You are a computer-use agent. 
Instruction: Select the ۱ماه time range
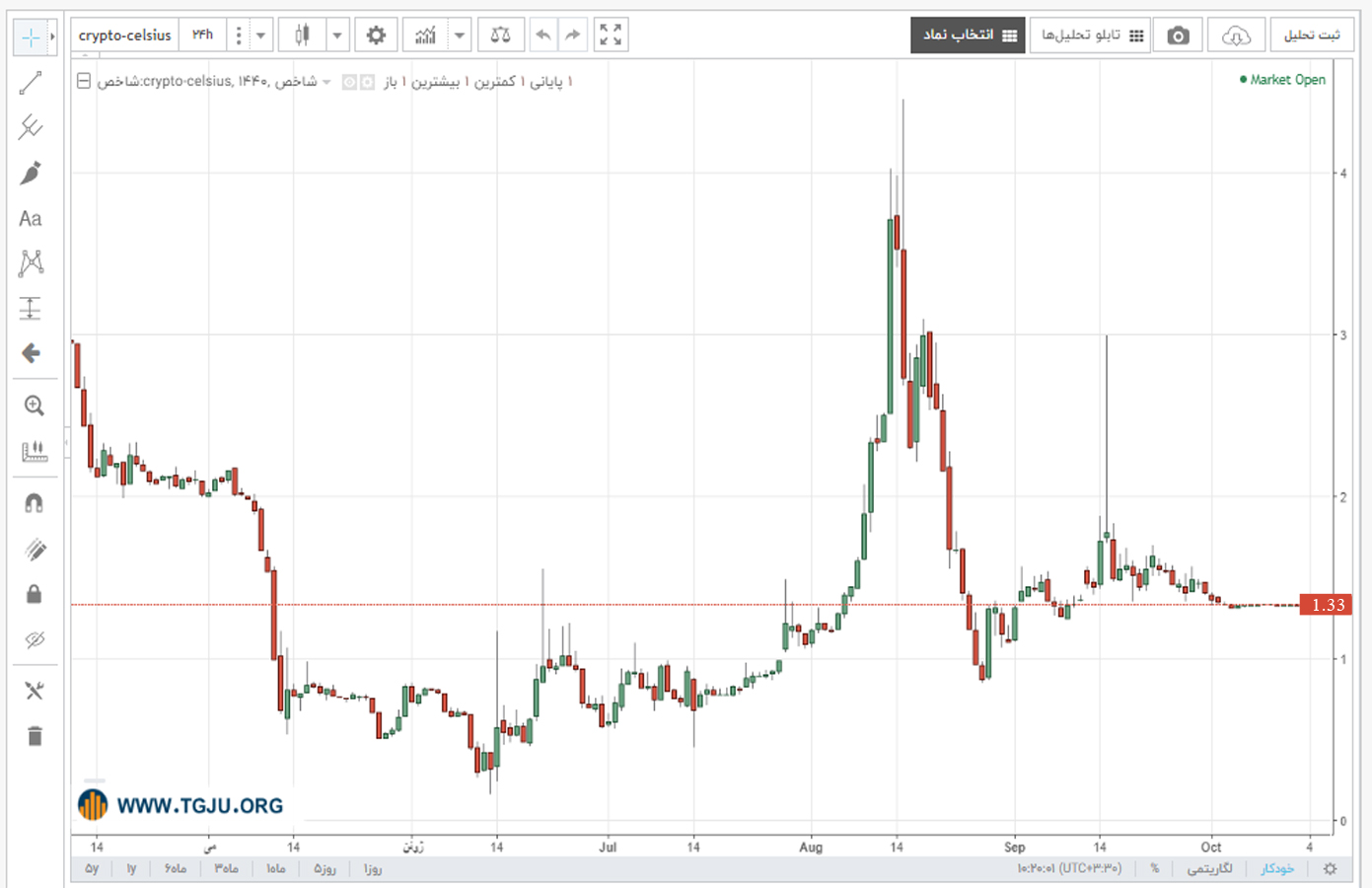point(276,869)
